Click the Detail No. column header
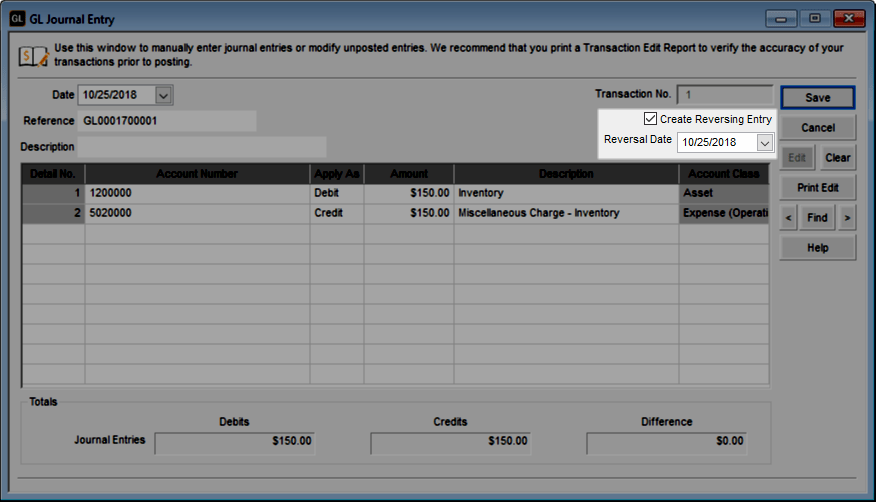This screenshot has width=876, height=502. click(x=53, y=174)
